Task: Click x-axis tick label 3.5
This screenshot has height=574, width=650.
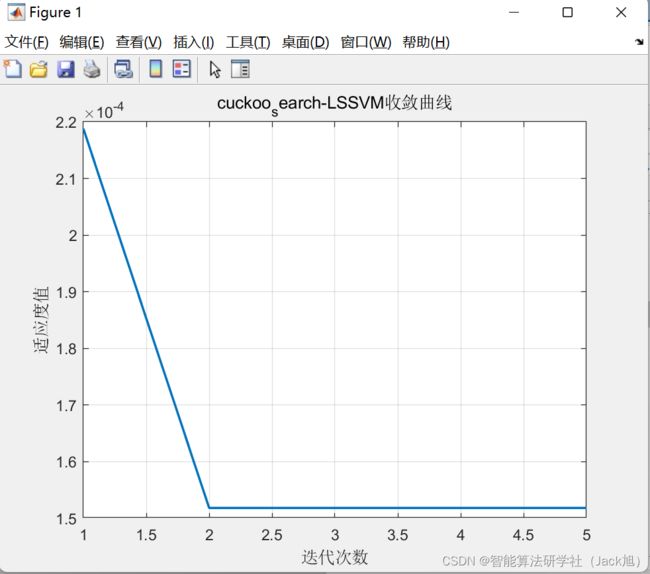Action: pos(398,535)
